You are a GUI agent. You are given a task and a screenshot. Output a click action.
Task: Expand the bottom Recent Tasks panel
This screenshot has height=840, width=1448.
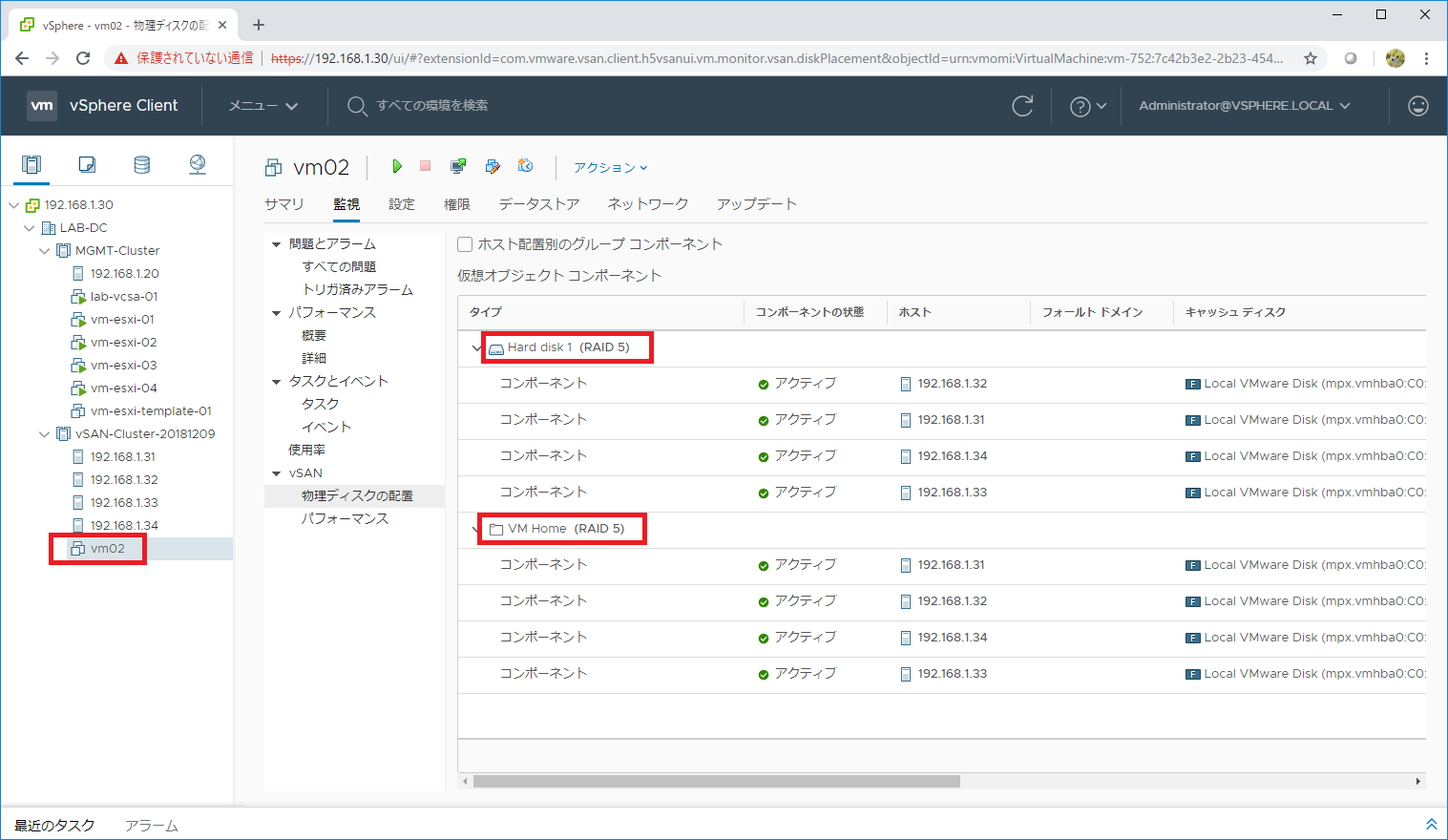1432,824
